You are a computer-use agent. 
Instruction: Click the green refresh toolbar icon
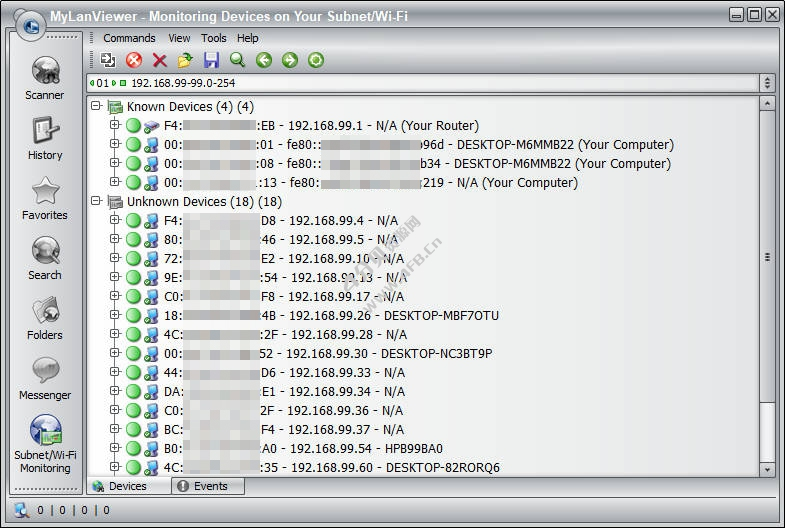point(316,61)
